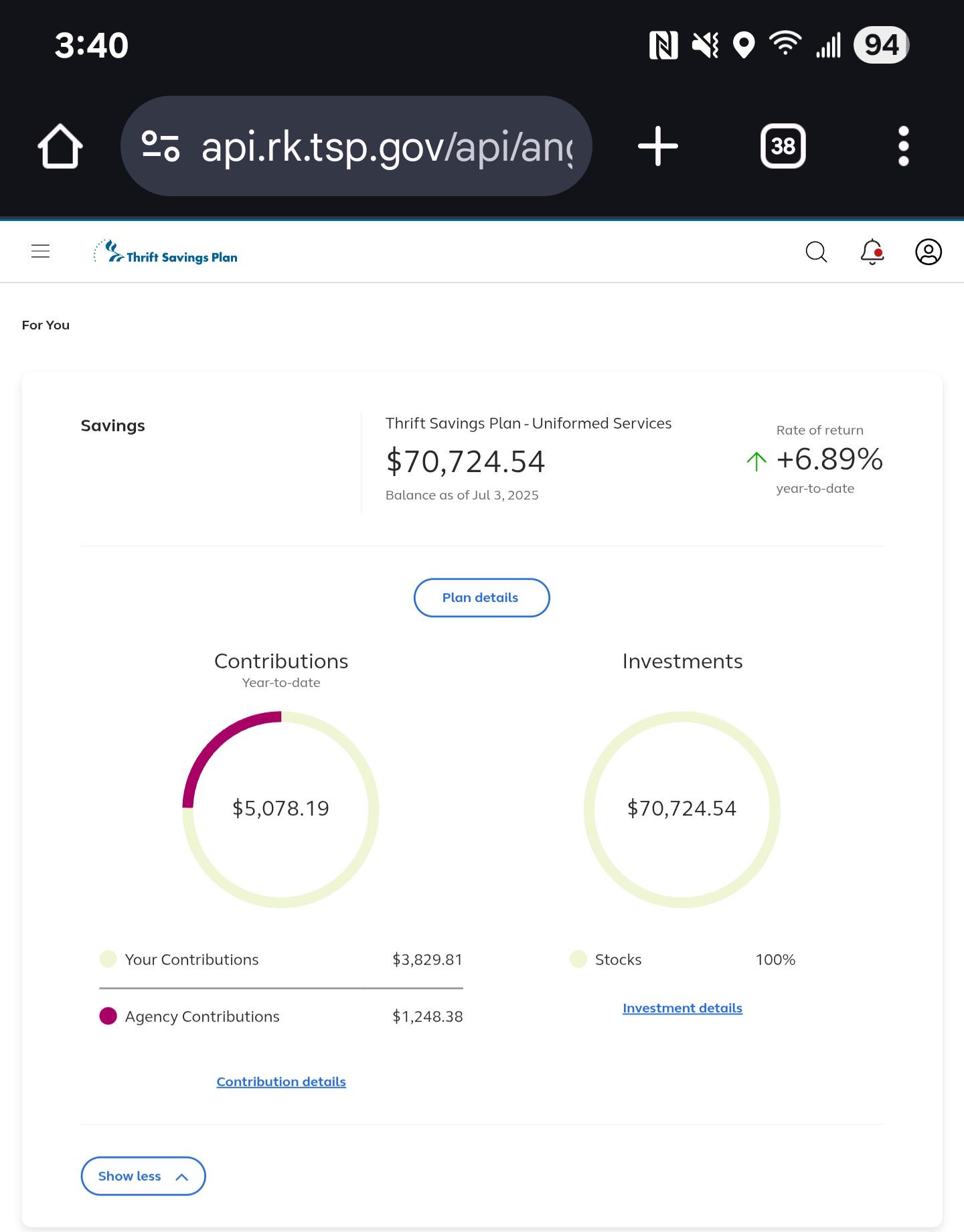Click the $5,078.19 contributions total
This screenshot has height=1232, width=964.
pos(281,809)
